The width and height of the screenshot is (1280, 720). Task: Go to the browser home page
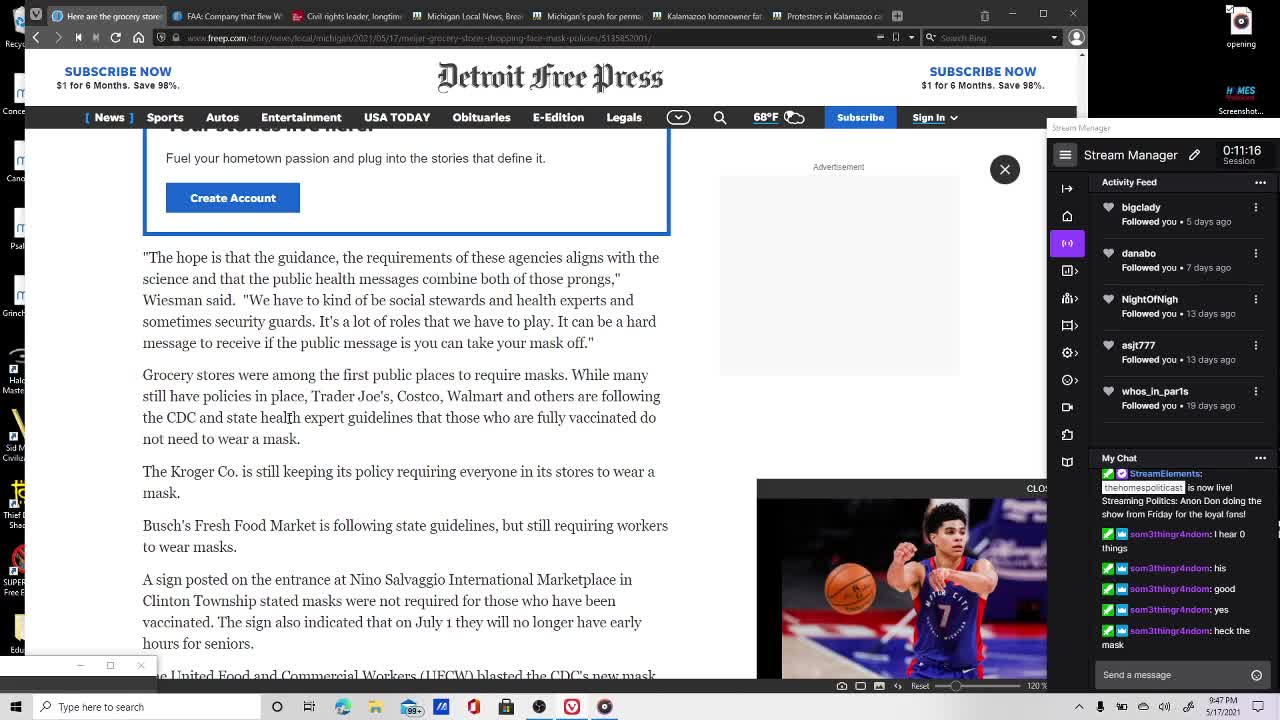(138, 37)
